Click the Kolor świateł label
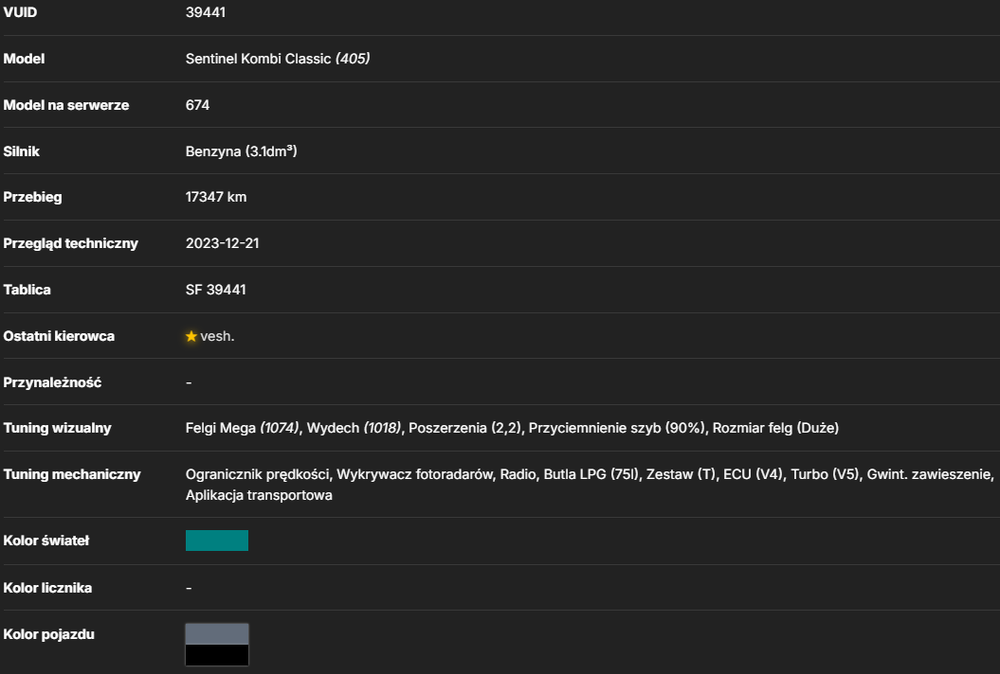The width and height of the screenshot is (1000, 674). [47, 541]
